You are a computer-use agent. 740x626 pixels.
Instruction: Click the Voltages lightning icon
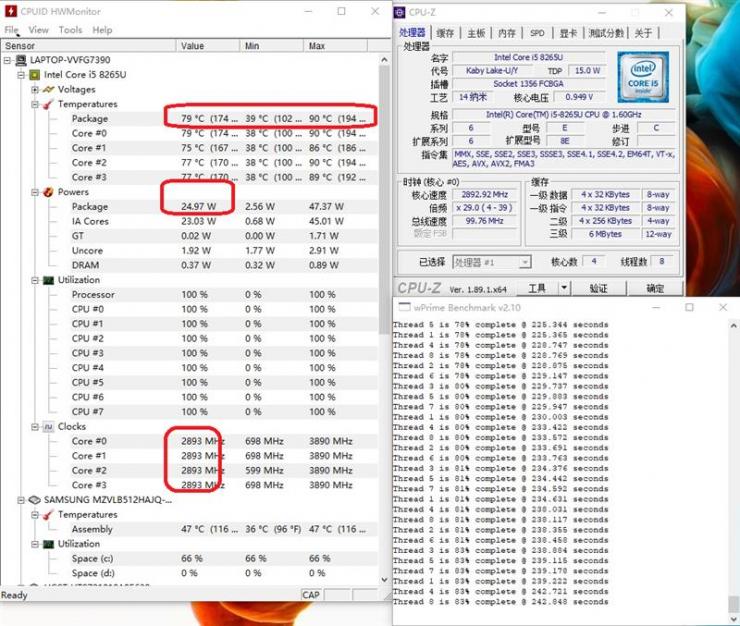[x=48, y=89]
